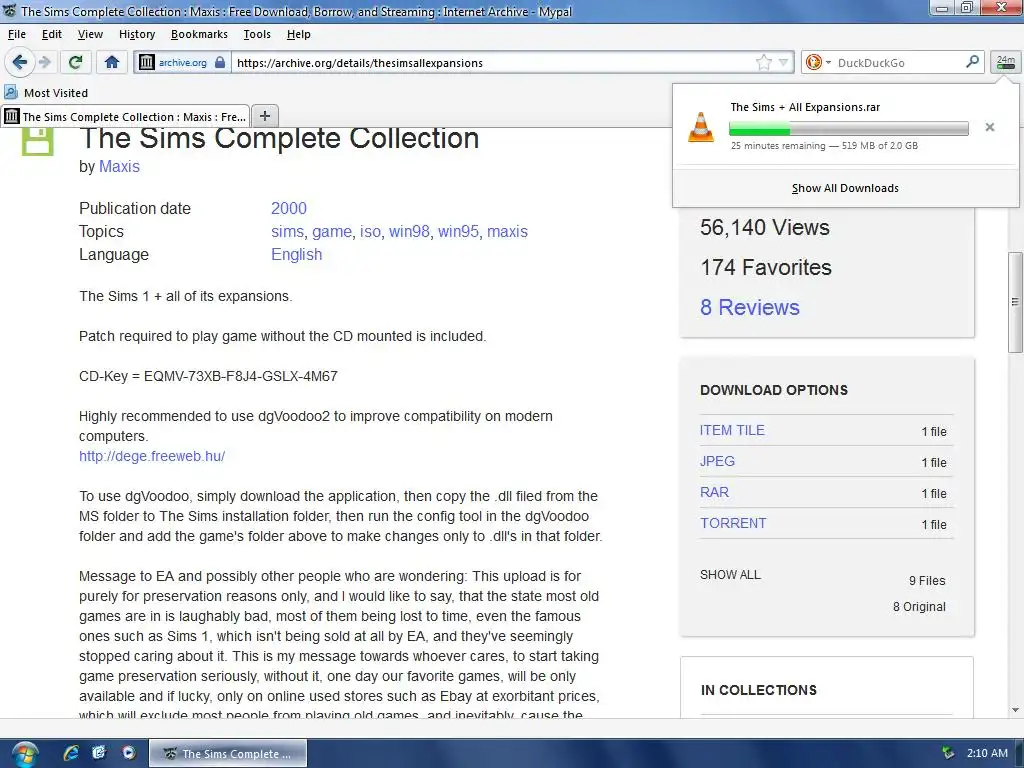This screenshot has width=1024, height=768.
Task: Download the TORRENT option
Action: click(733, 523)
